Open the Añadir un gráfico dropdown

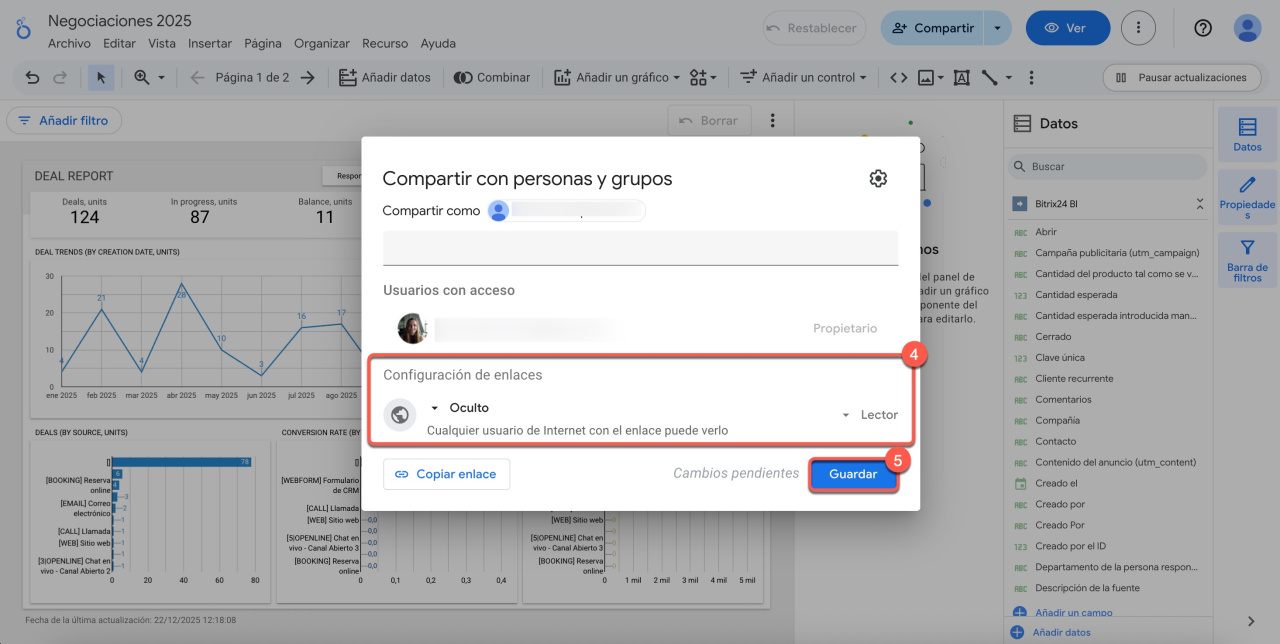pyautogui.click(x=617, y=77)
